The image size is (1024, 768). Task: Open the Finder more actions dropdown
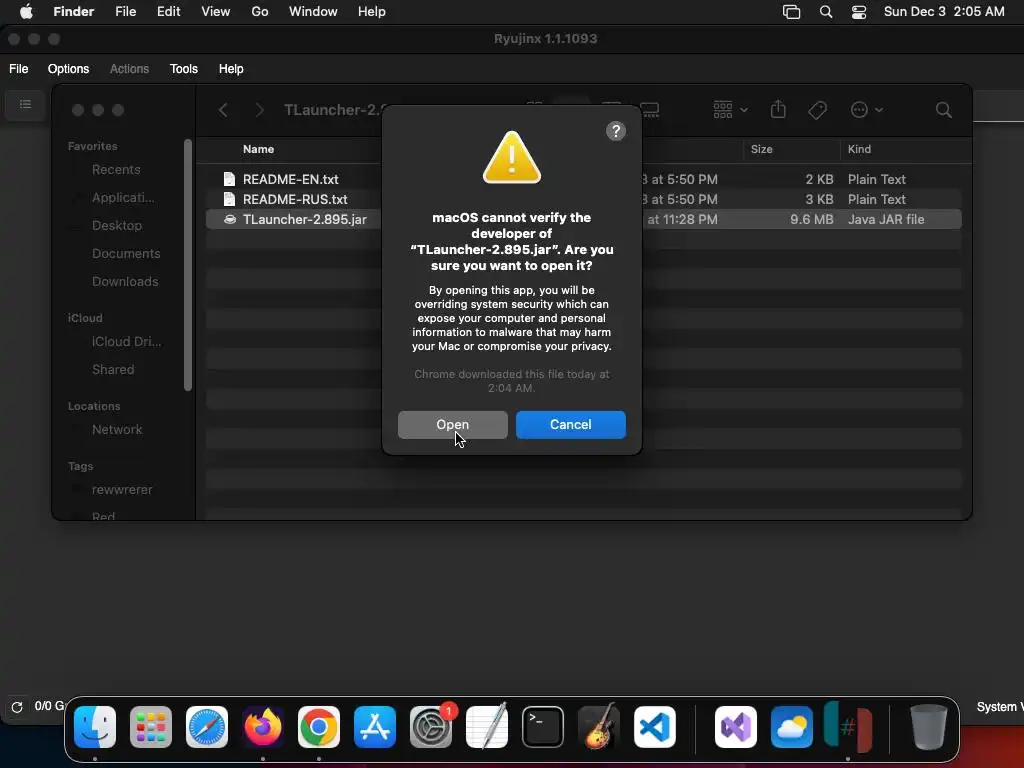point(866,110)
